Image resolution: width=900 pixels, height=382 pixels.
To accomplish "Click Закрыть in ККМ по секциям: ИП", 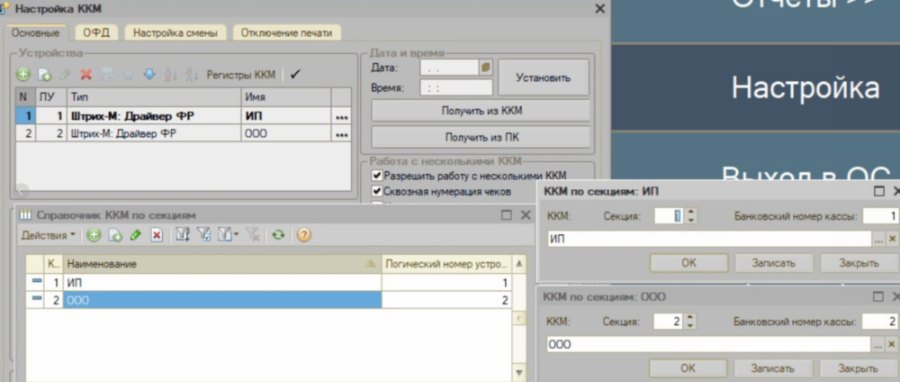I will click(859, 263).
